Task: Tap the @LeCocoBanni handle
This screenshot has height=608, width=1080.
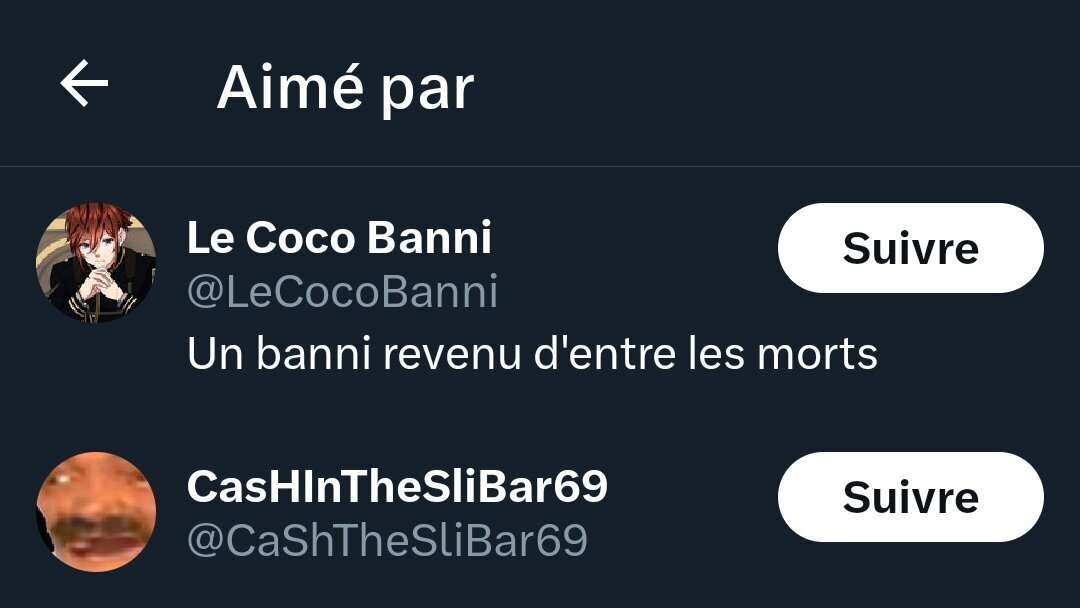Action: pos(342,292)
